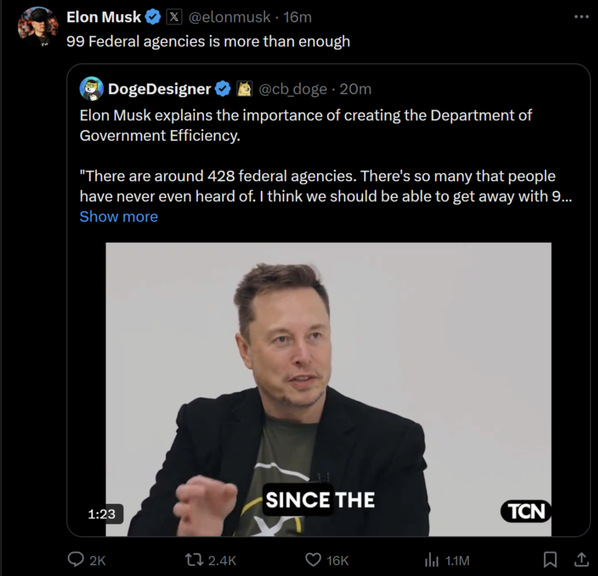Bookmark this post

(550, 560)
